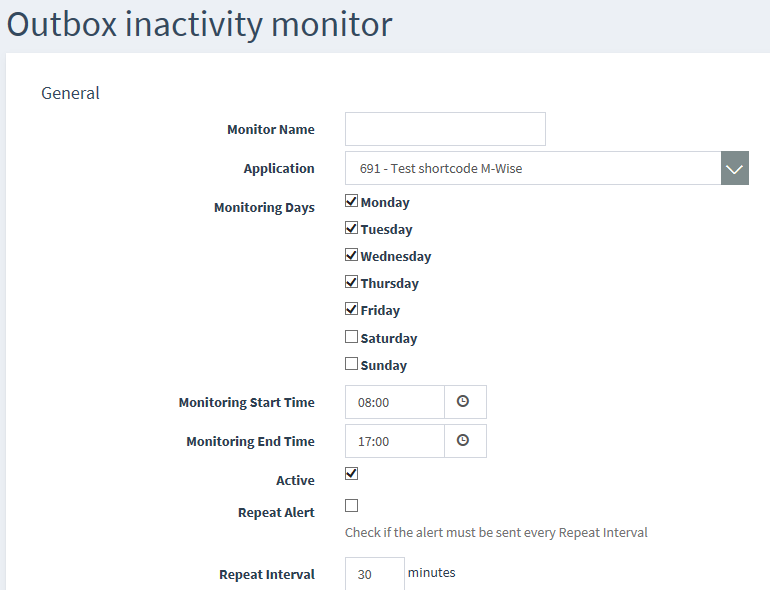Expand the Application dropdown arrow

coord(735,168)
